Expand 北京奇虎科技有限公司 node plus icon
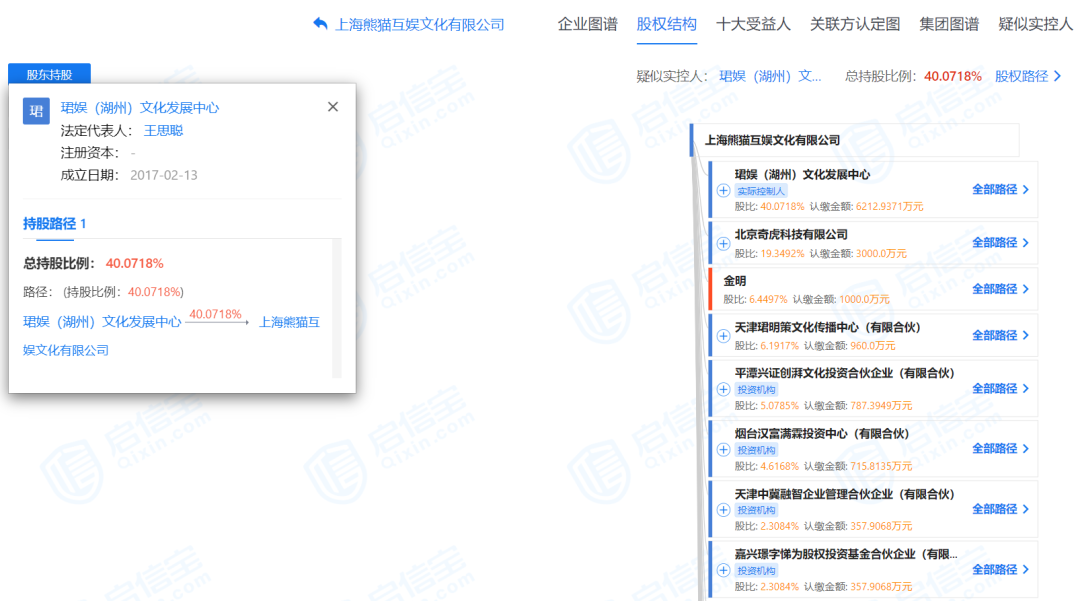This screenshot has height=601, width=1080. 723,243
